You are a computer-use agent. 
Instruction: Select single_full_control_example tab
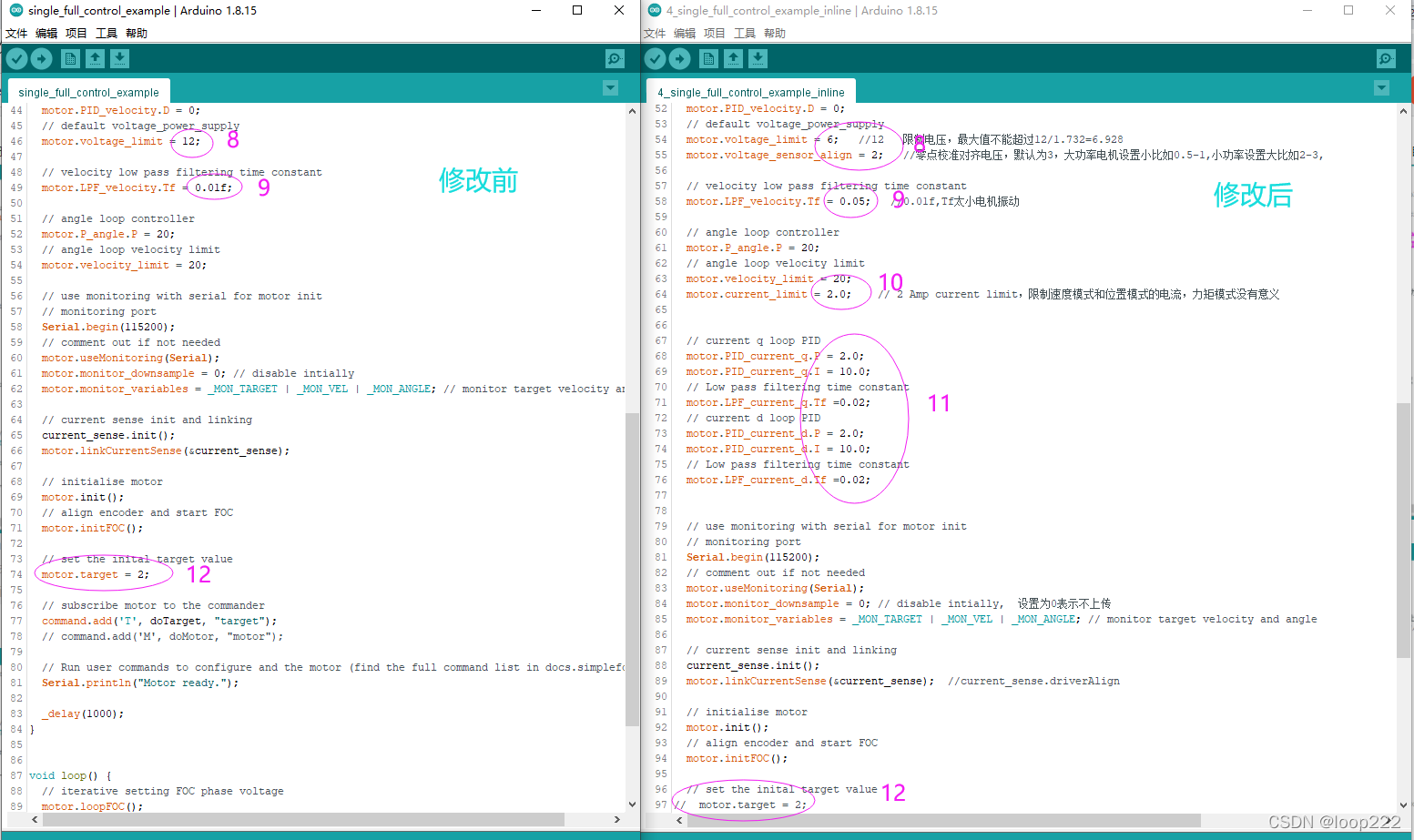(88, 92)
